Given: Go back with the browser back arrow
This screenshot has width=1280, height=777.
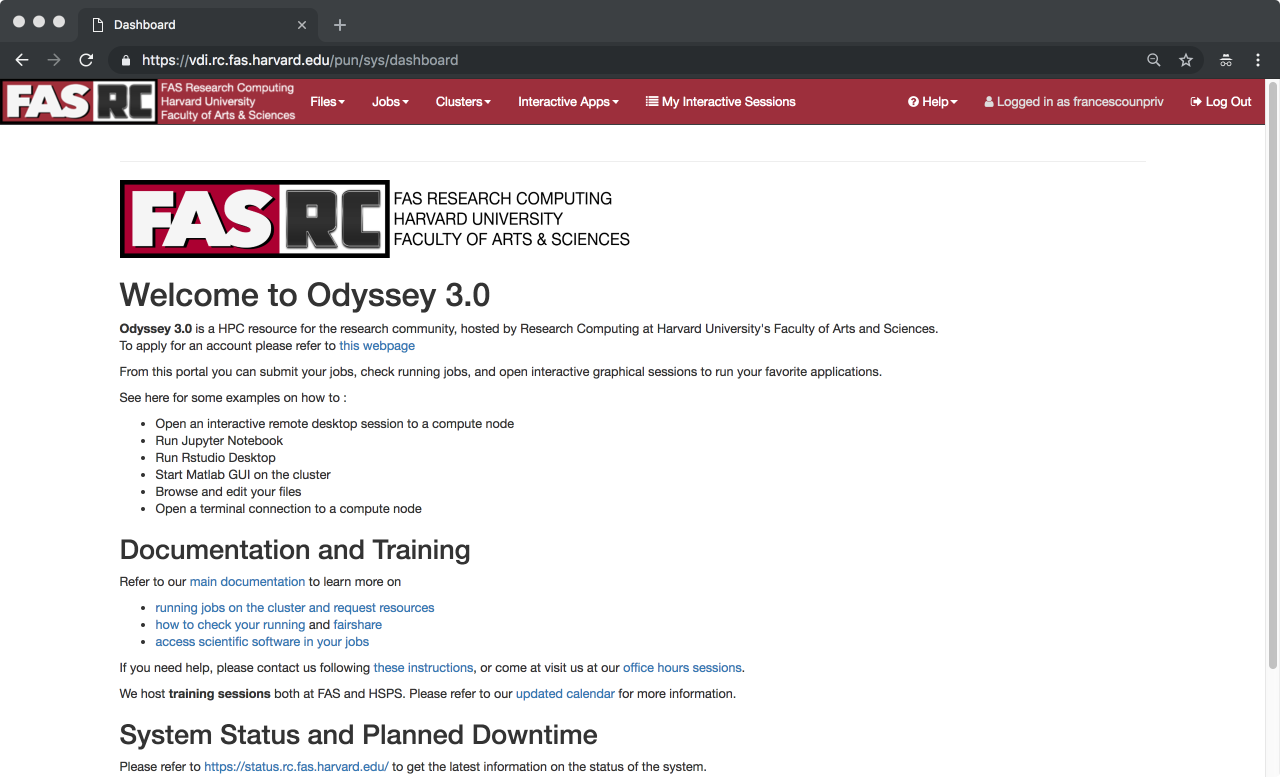Looking at the screenshot, I should click(x=22, y=60).
